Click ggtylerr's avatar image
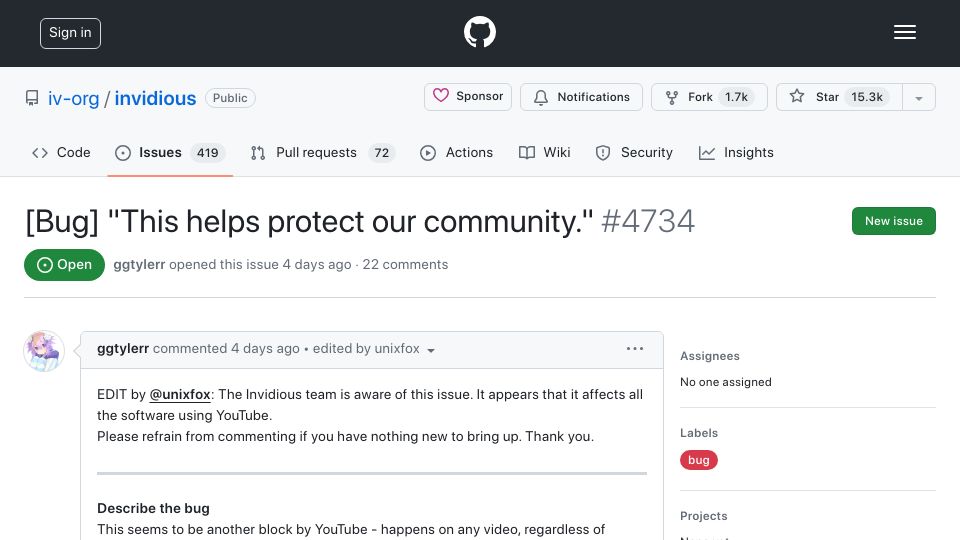The image size is (960, 540). point(44,351)
